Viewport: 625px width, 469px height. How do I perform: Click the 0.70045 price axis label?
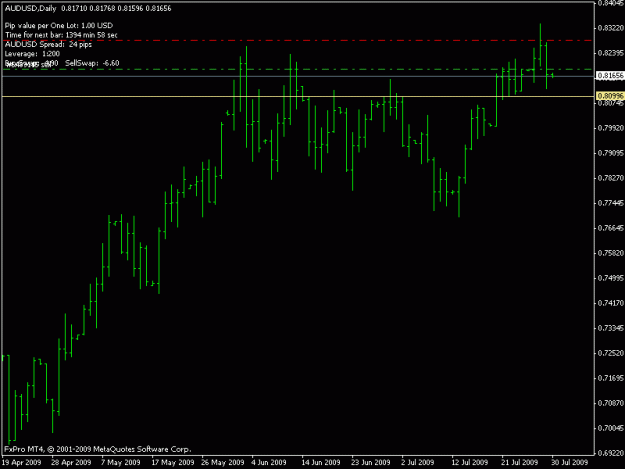pyautogui.click(x=611, y=428)
